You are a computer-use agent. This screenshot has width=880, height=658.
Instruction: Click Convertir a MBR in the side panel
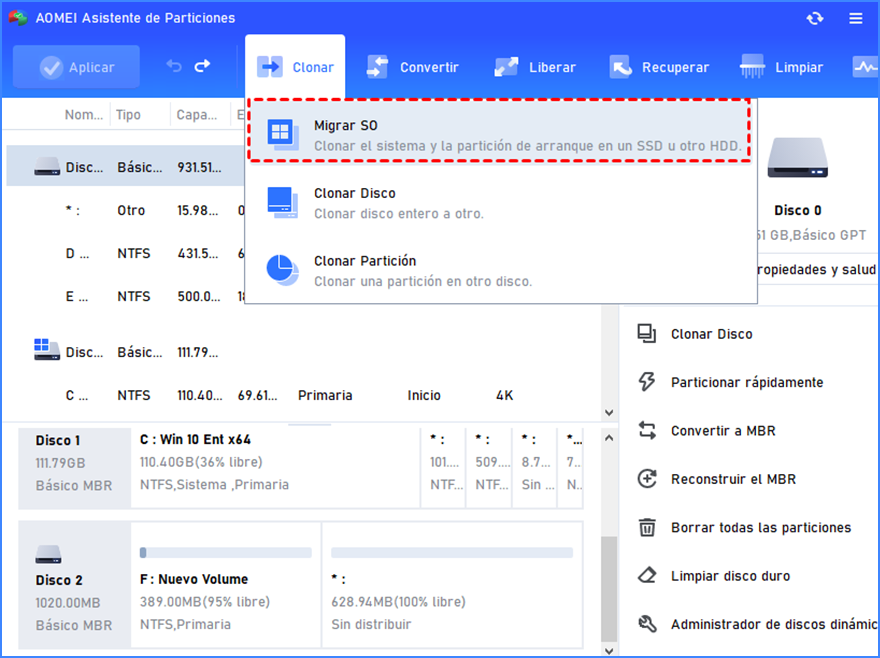point(723,431)
